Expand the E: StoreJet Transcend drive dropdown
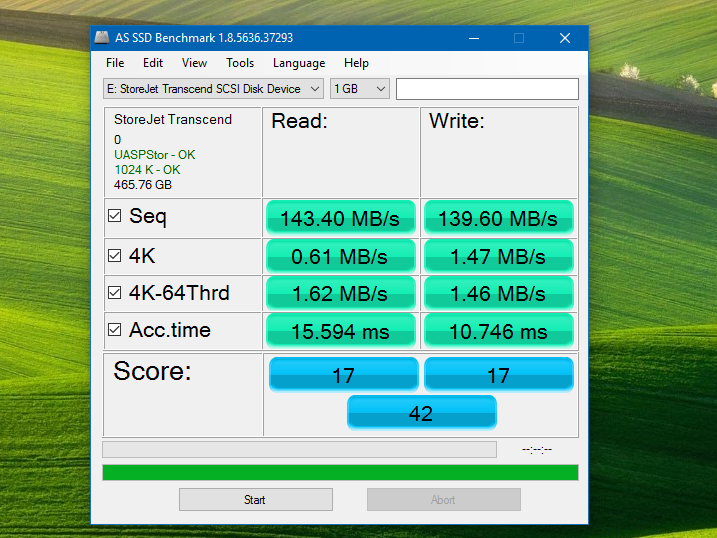717x538 pixels. [x=213, y=89]
